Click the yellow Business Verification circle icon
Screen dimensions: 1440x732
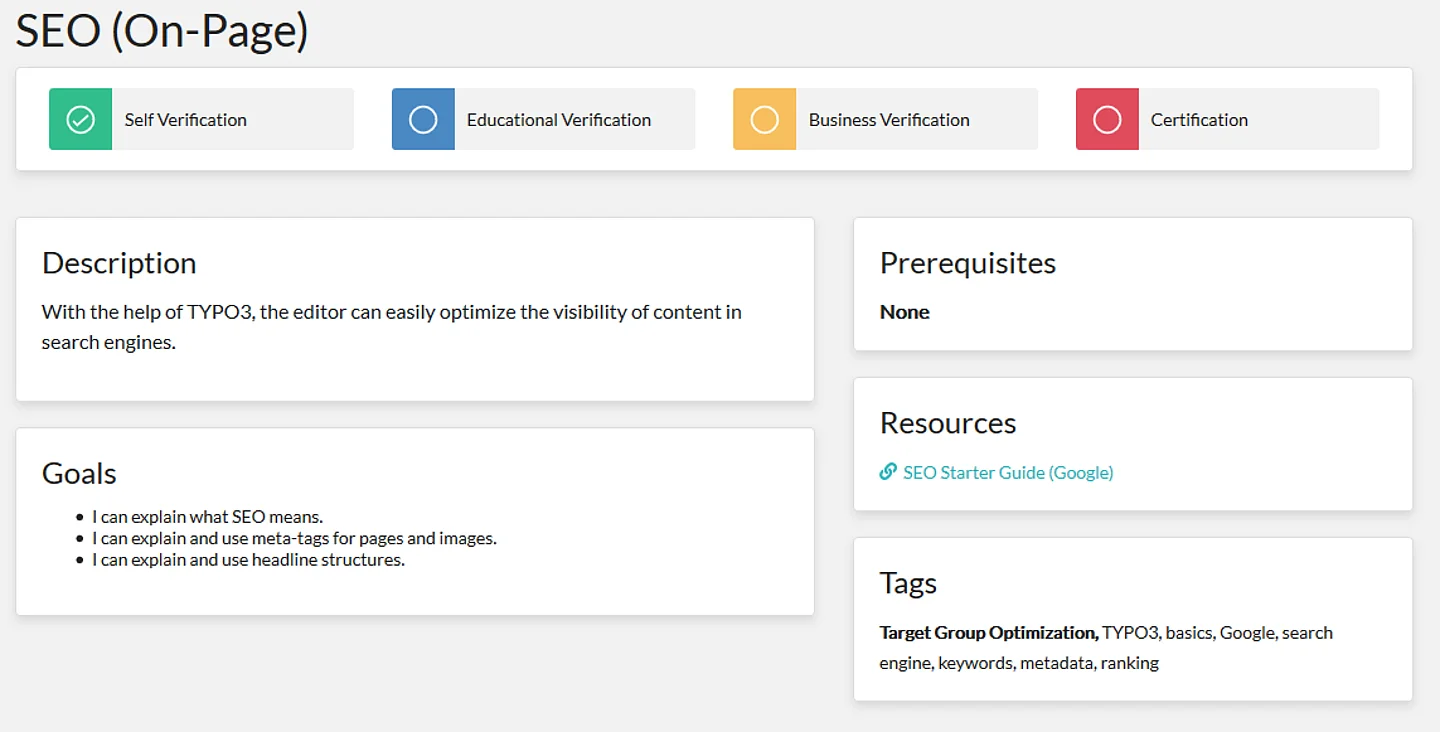pyautogui.click(x=765, y=120)
